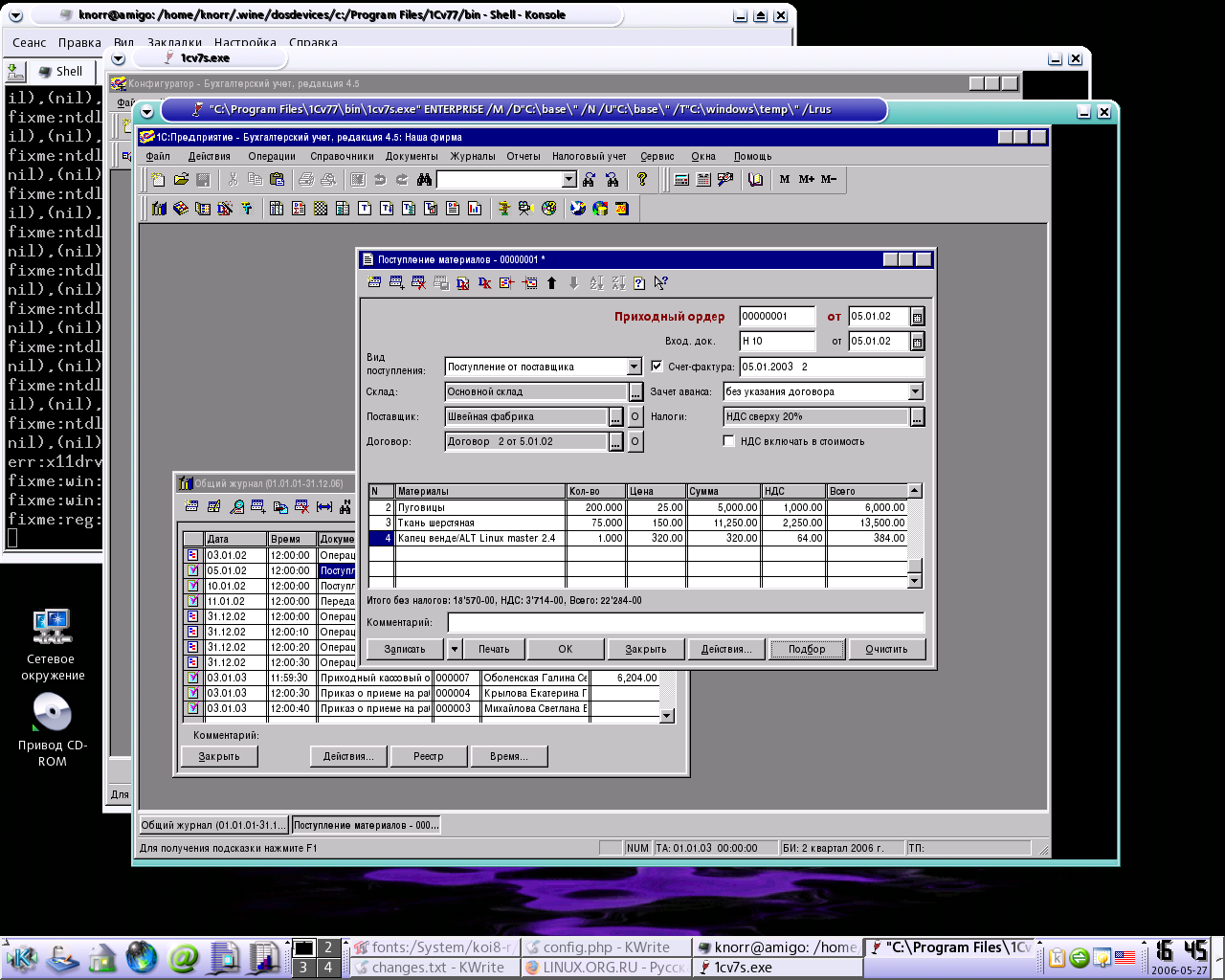Open LINUX.ORG.RU taskbar entry

607,968
